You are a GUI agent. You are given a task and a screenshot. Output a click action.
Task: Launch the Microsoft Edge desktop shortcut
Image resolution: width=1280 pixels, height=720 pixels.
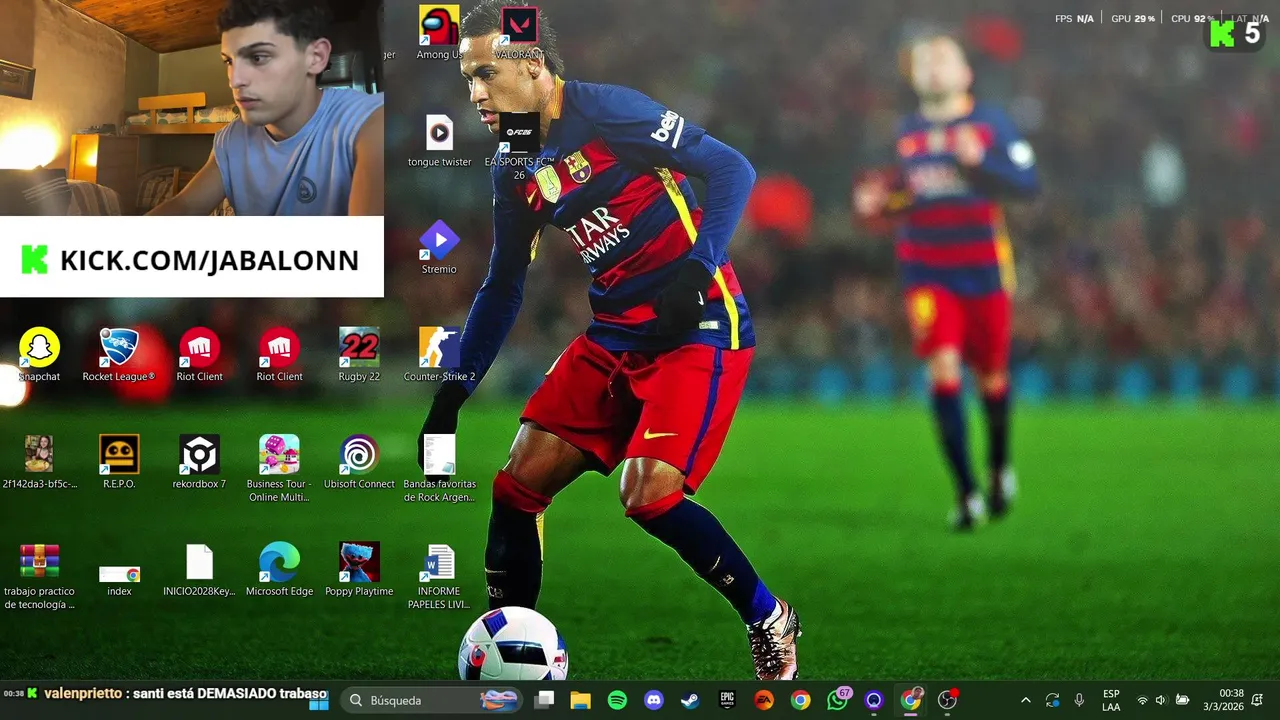click(x=279, y=570)
